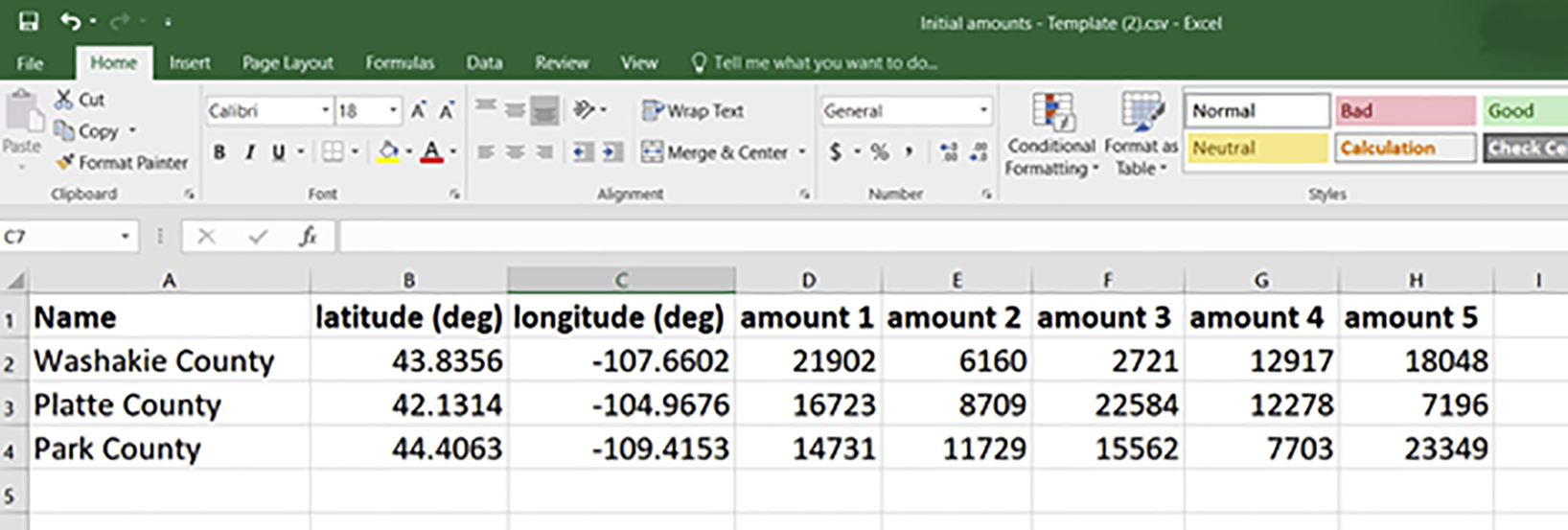Click the Format Painter brush icon
This screenshot has width=1568, height=530.
(x=65, y=163)
